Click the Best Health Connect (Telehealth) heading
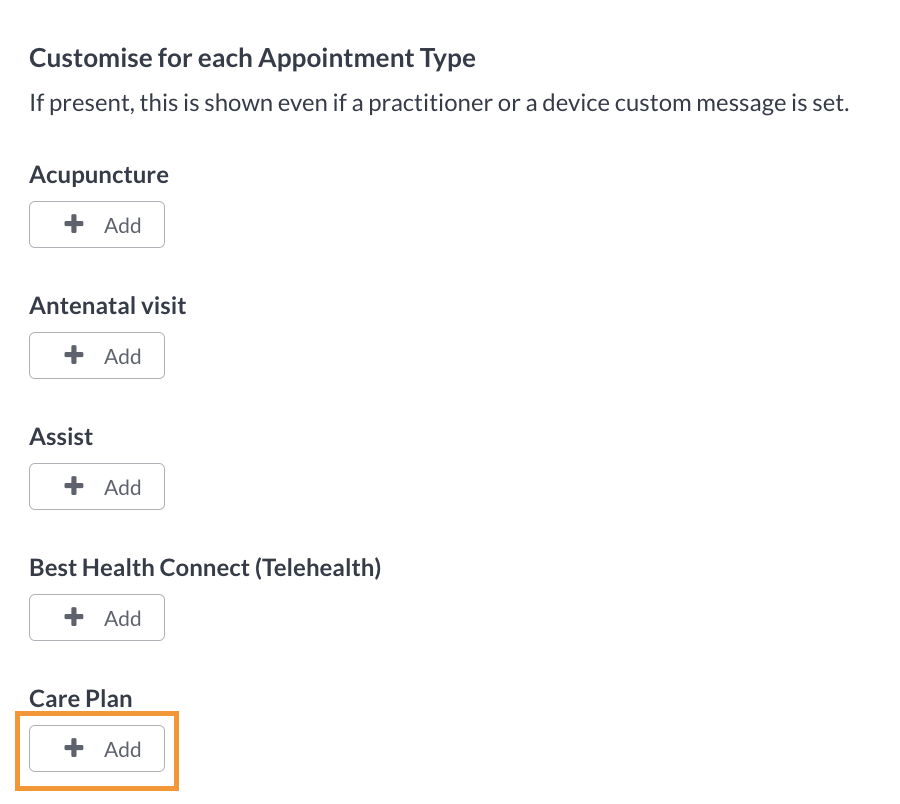The image size is (900, 804). coord(204,567)
